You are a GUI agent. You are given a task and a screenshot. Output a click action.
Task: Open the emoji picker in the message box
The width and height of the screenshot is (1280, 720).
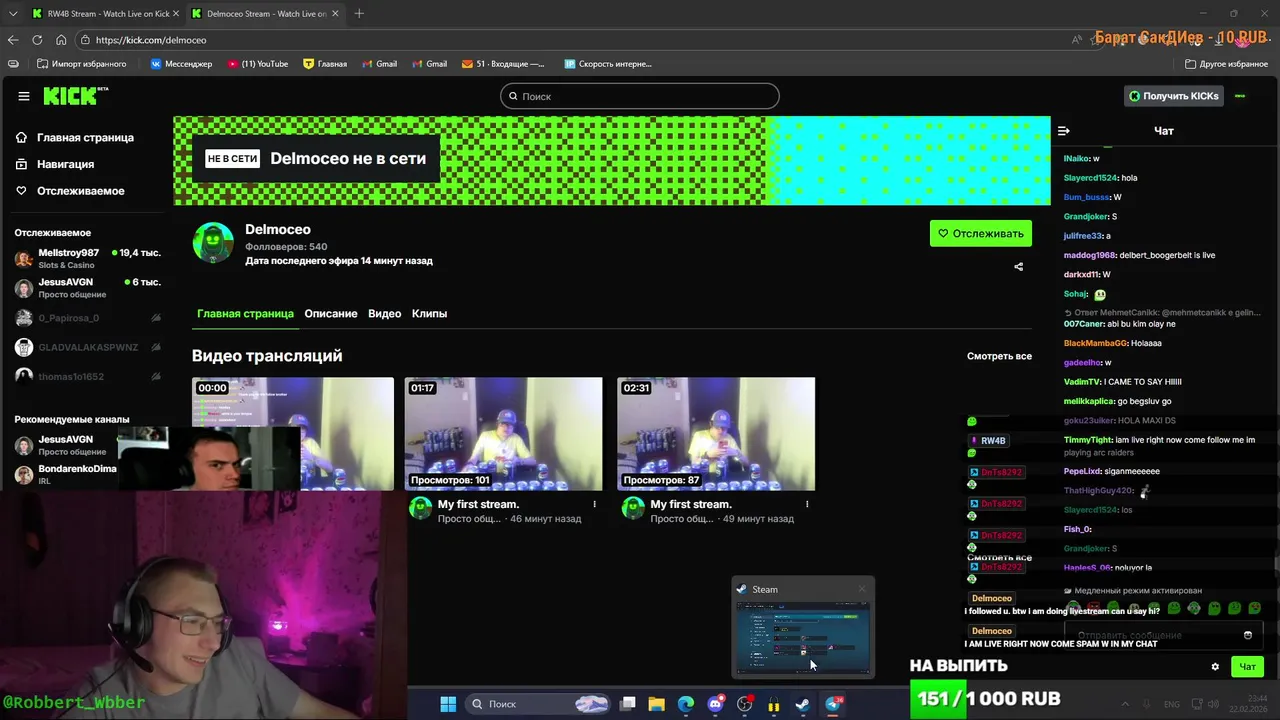[1247, 635]
